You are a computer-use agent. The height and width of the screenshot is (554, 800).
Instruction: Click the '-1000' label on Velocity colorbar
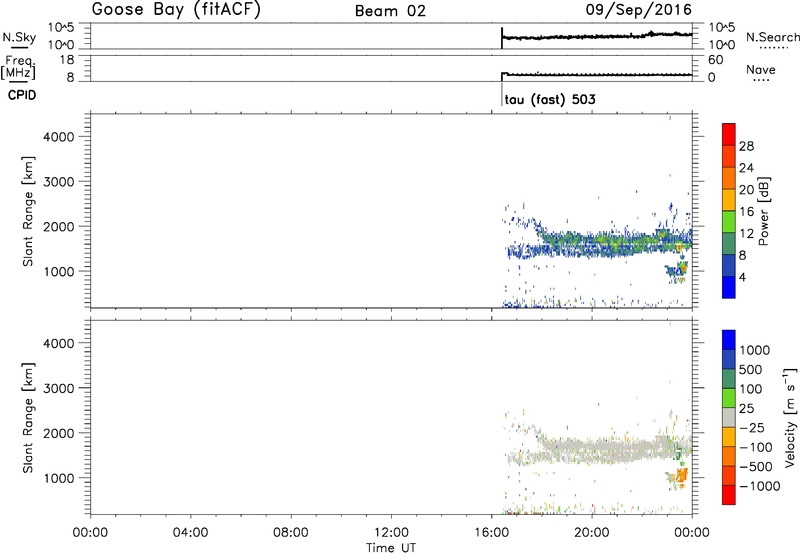click(x=759, y=486)
